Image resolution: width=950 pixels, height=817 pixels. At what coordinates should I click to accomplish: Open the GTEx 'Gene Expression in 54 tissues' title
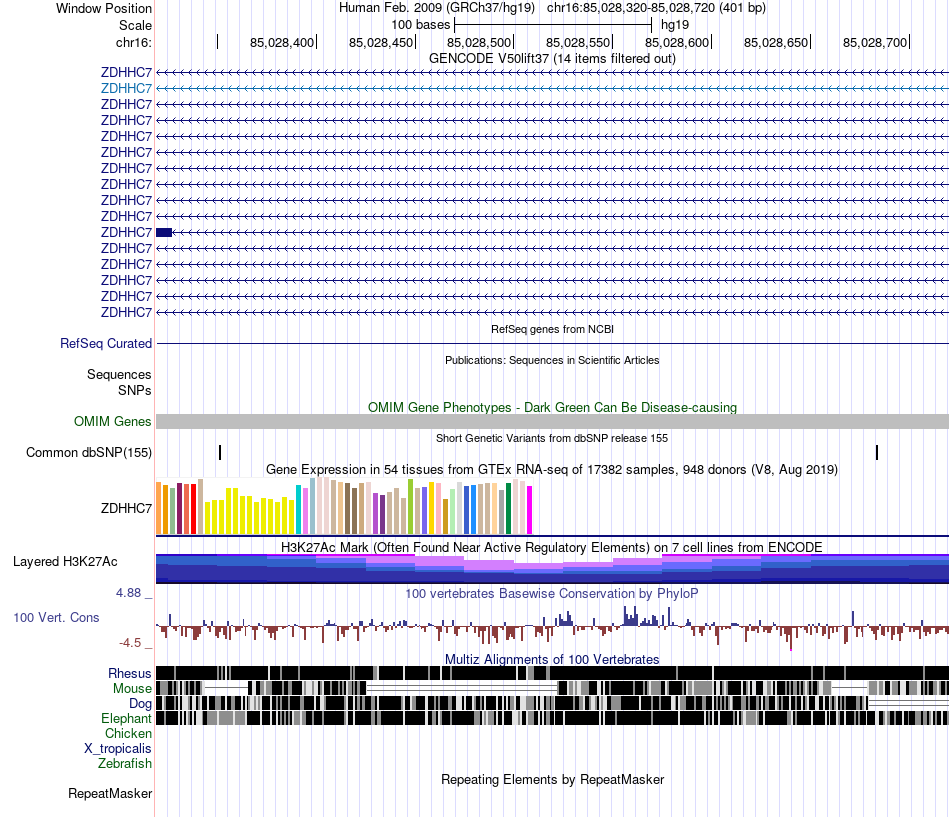click(552, 470)
